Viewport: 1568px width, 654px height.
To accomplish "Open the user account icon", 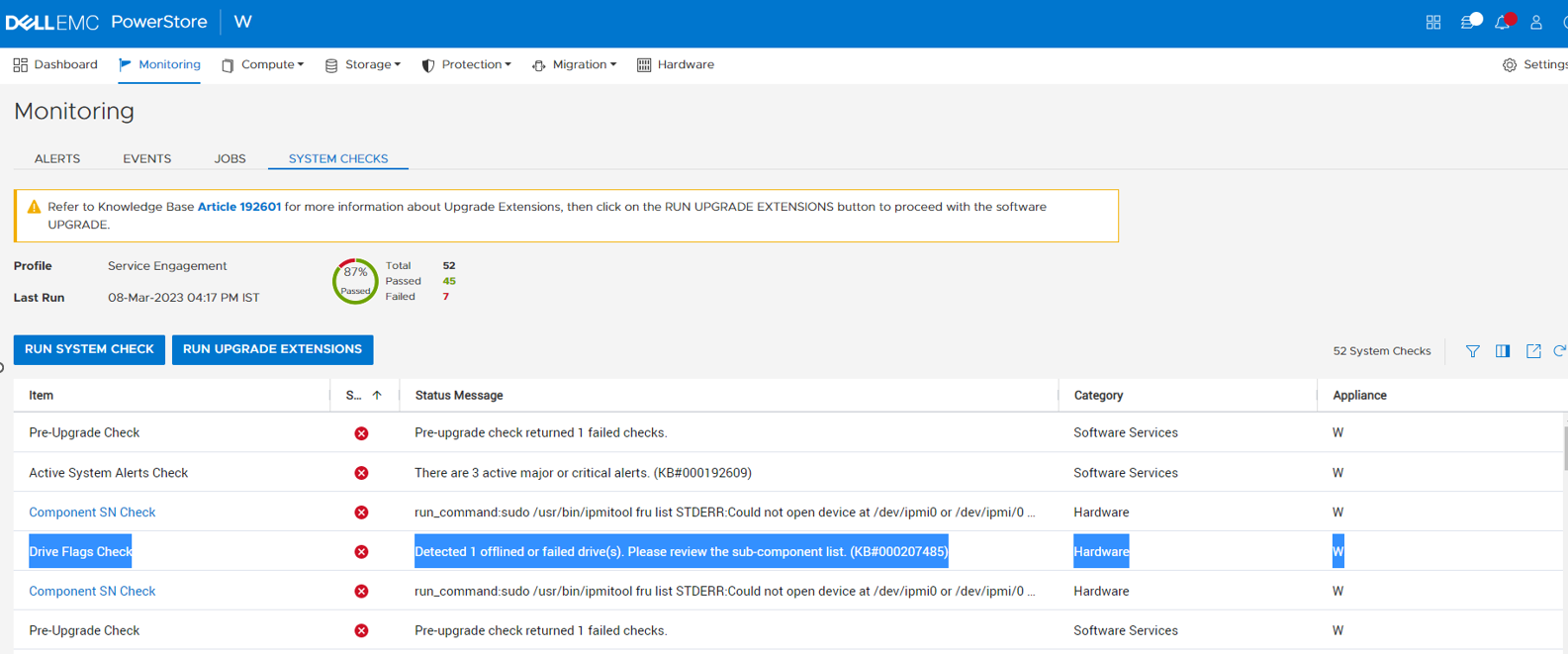I will [1536, 22].
